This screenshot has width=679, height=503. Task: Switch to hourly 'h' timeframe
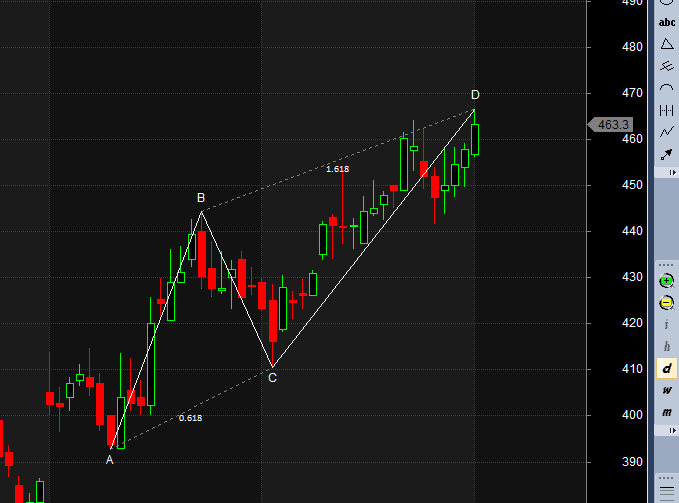pyautogui.click(x=666, y=346)
